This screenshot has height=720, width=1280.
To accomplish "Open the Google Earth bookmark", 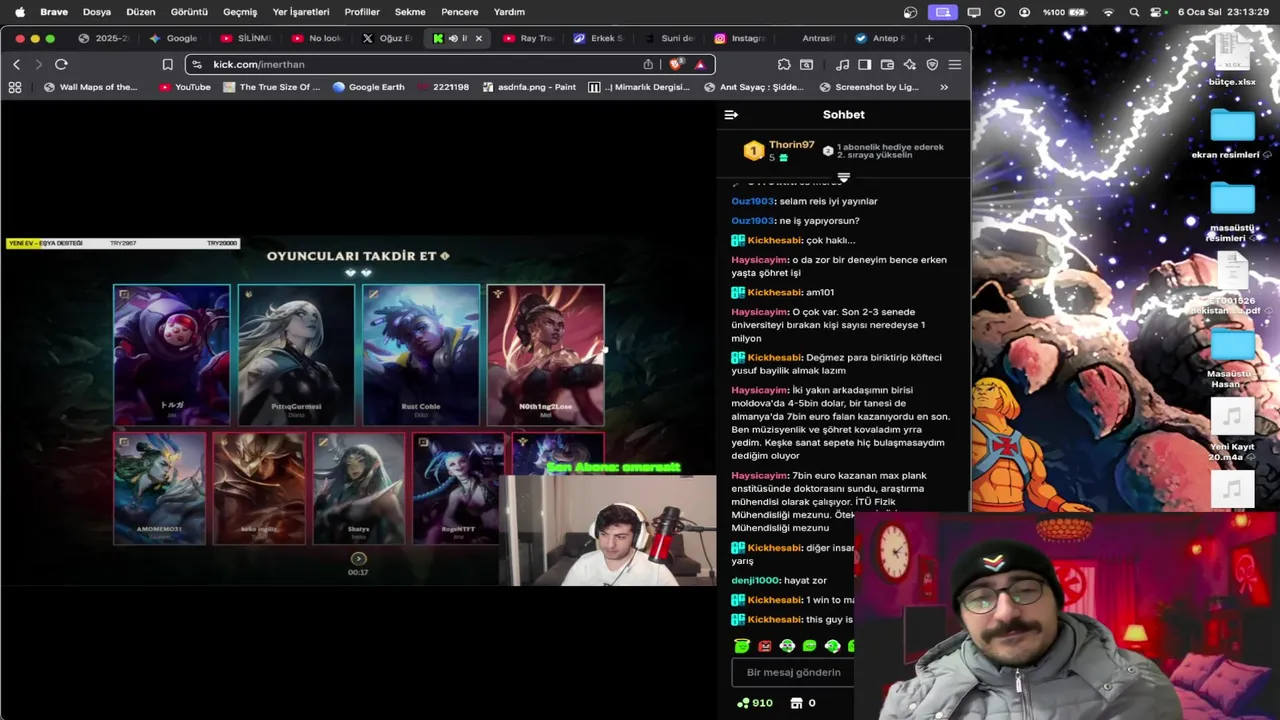I will (x=368, y=87).
